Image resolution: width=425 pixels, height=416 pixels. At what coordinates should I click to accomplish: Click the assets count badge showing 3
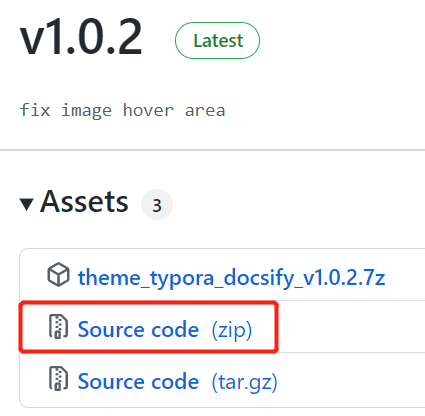(x=157, y=205)
